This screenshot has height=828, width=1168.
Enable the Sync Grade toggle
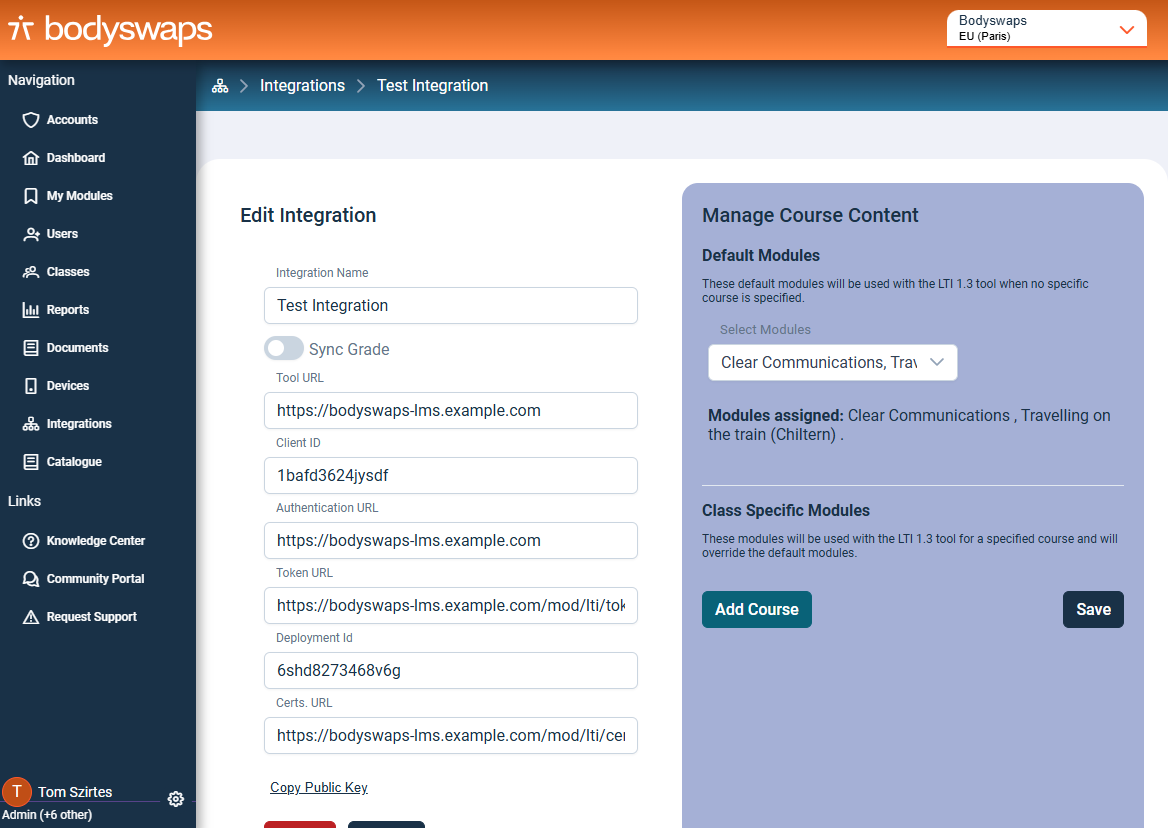[284, 349]
